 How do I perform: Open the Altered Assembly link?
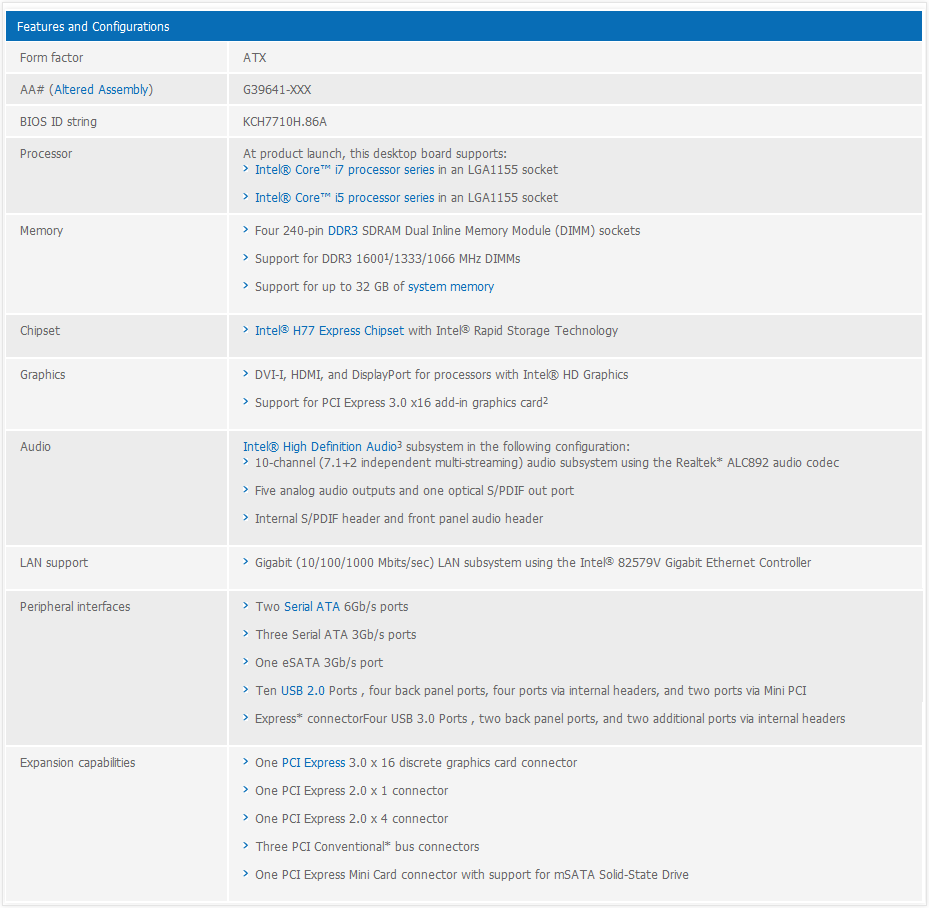coord(103,90)
